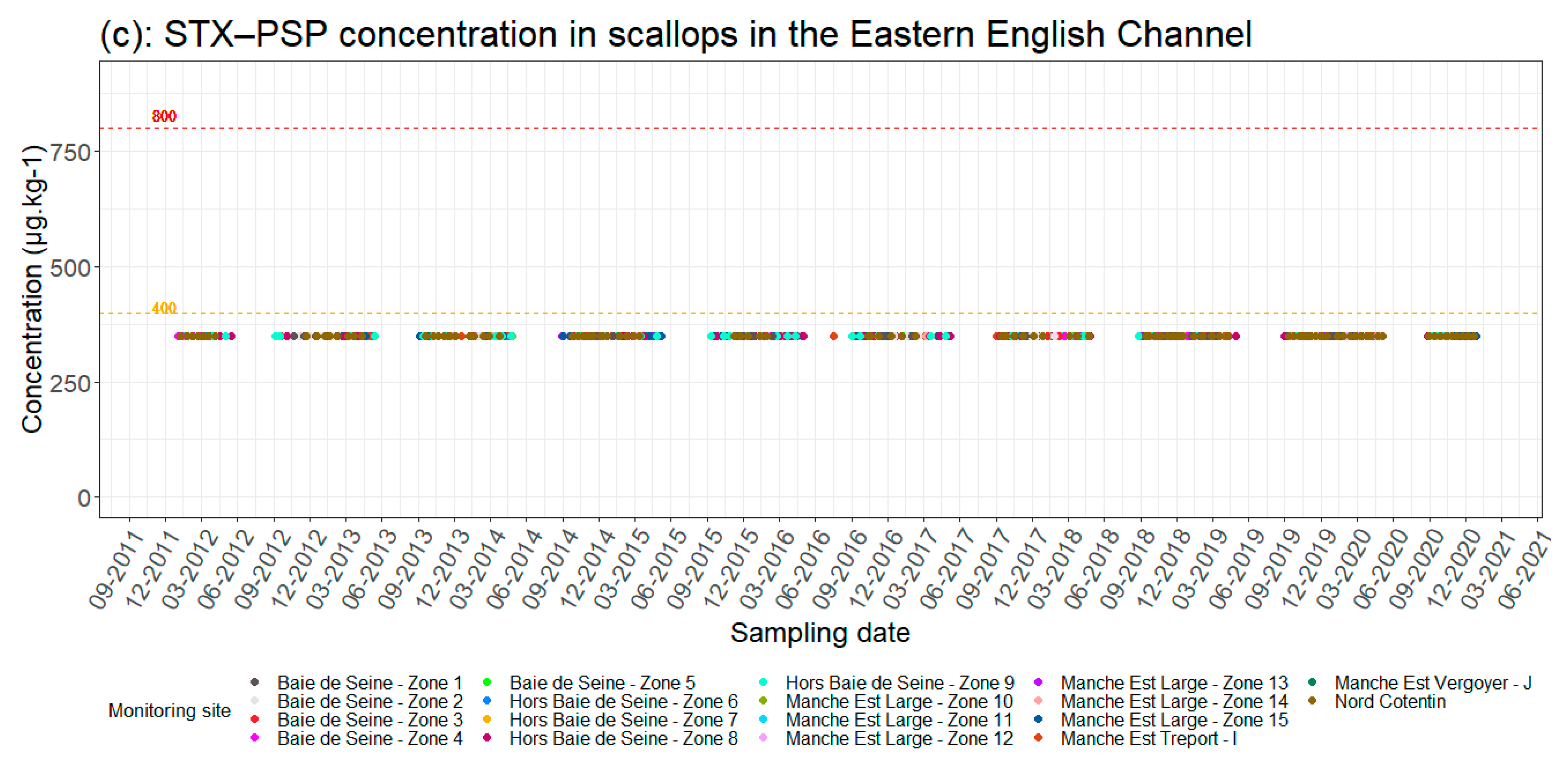Click the blue Hors Baie de Seine - Zone 6 dot
The width and height of the screenshot is (1568, 763).
point(487,701)
